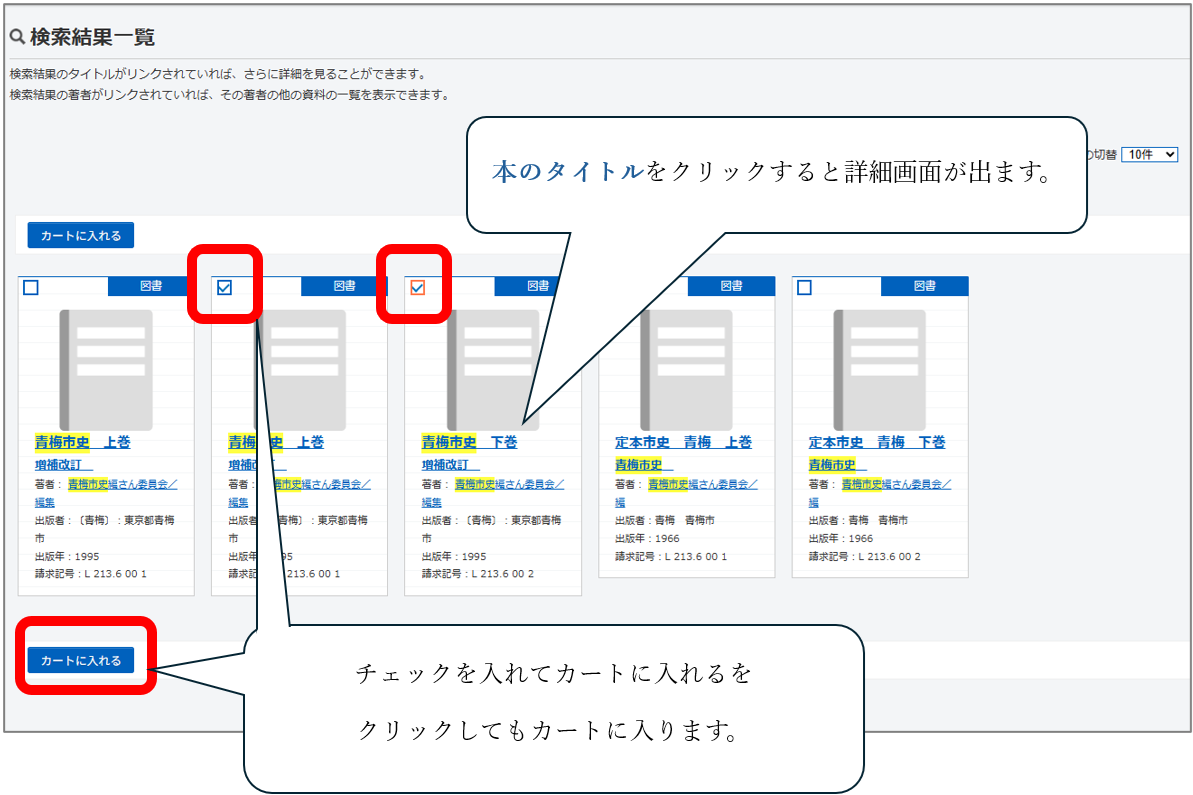
Task: Click the book cover of 定本市史 青梅 下巻
Action: coord(879,370)
